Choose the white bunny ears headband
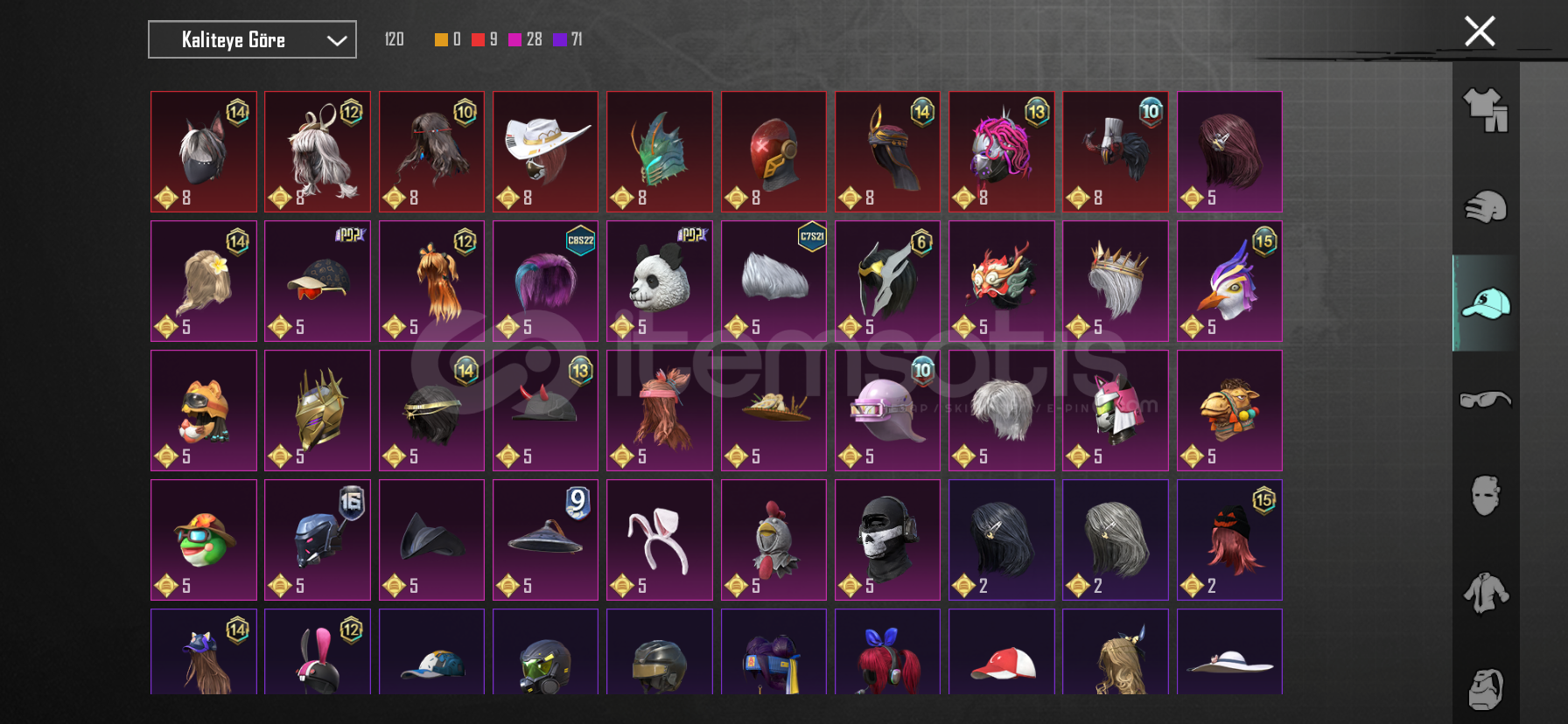Image resolution: width=1568 pixels, height=724 pixels. coord(660,540)
